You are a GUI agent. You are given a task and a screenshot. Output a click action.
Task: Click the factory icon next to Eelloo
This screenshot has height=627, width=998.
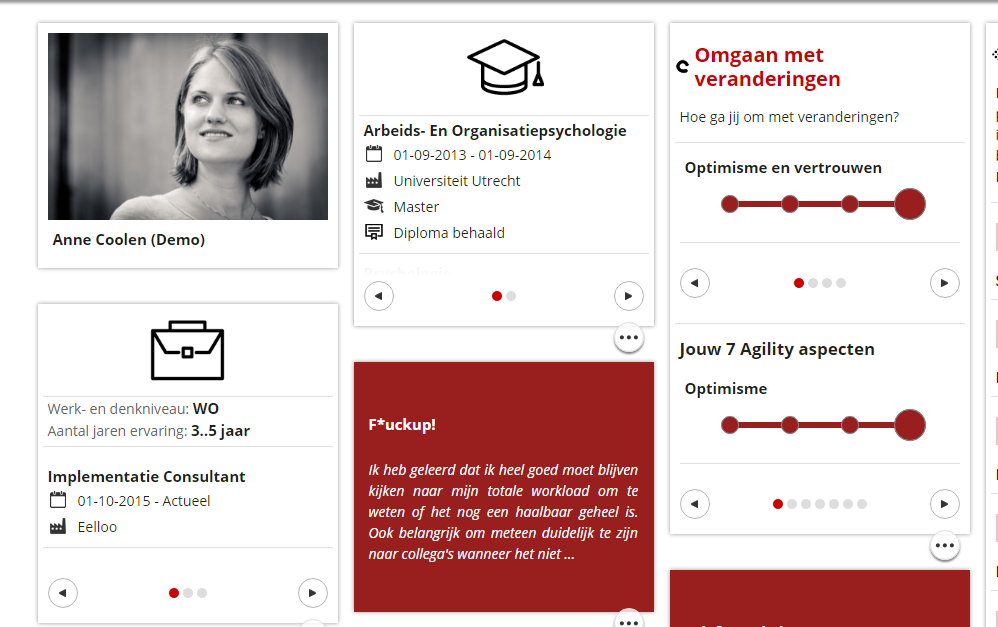click(x=58, y=526)
